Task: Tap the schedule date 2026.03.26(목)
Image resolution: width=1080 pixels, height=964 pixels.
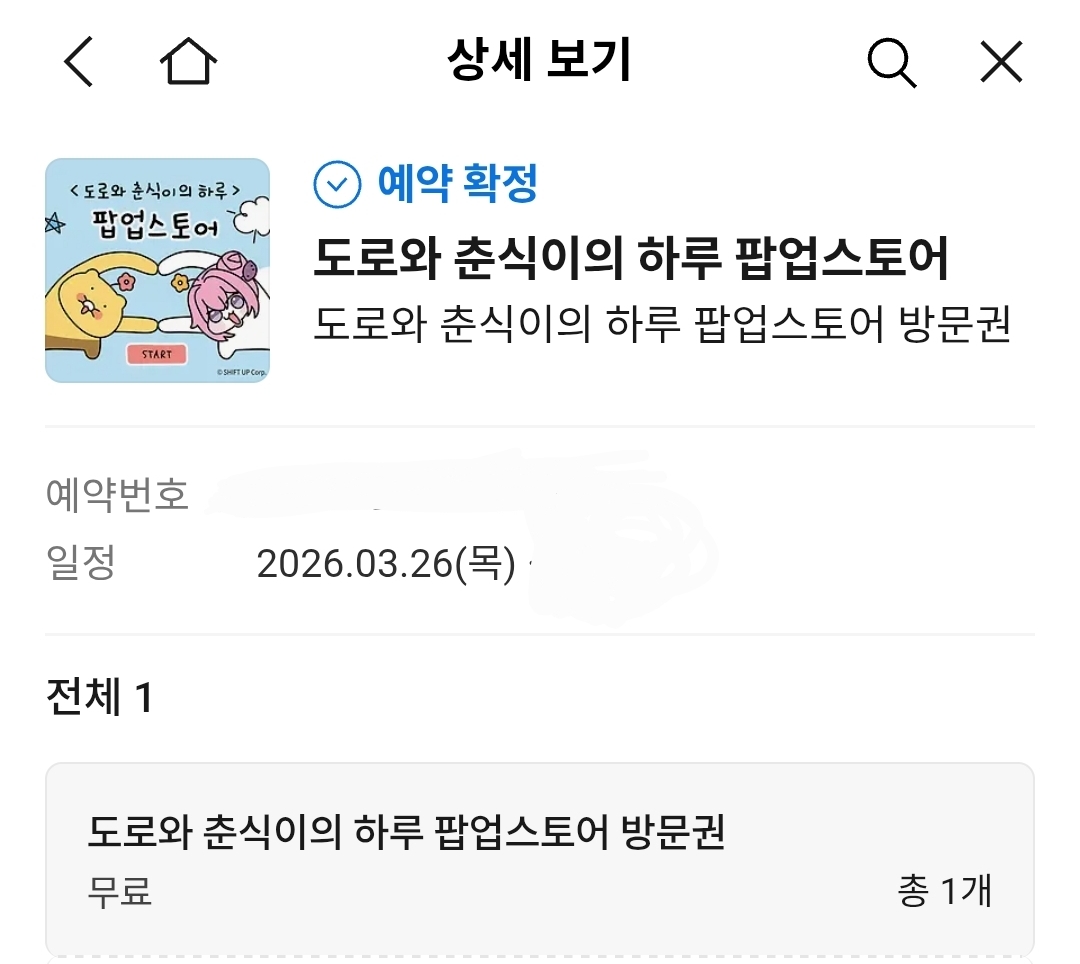Action: tap(386, 564)
